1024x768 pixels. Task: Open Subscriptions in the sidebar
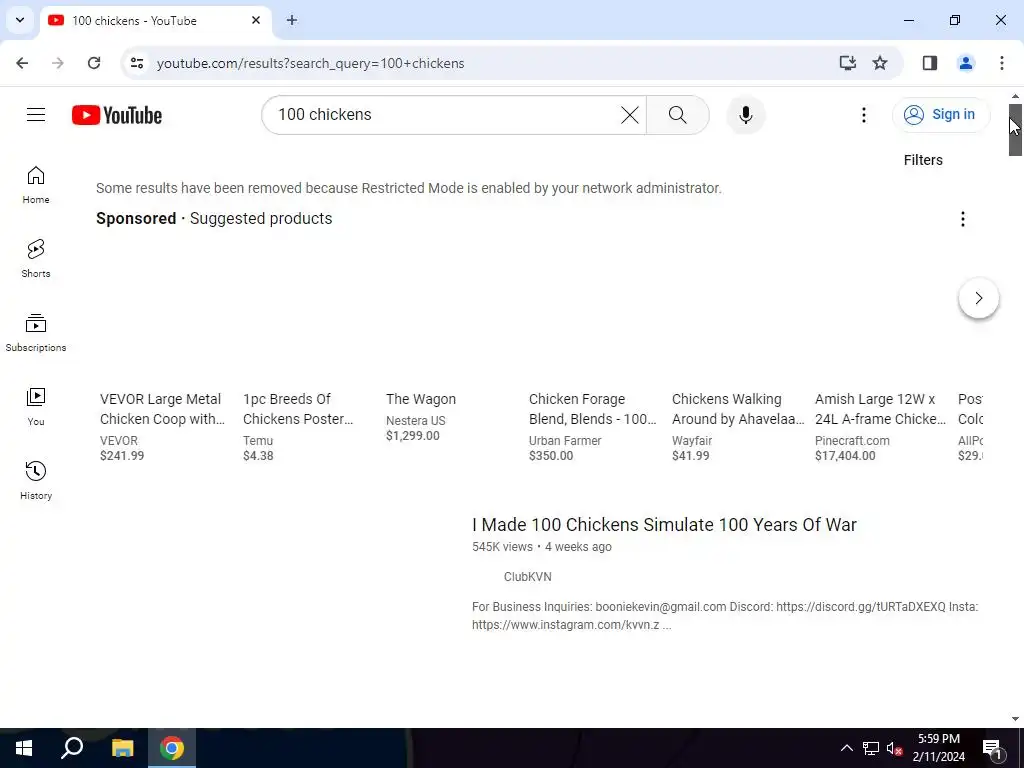click(36, 332)
